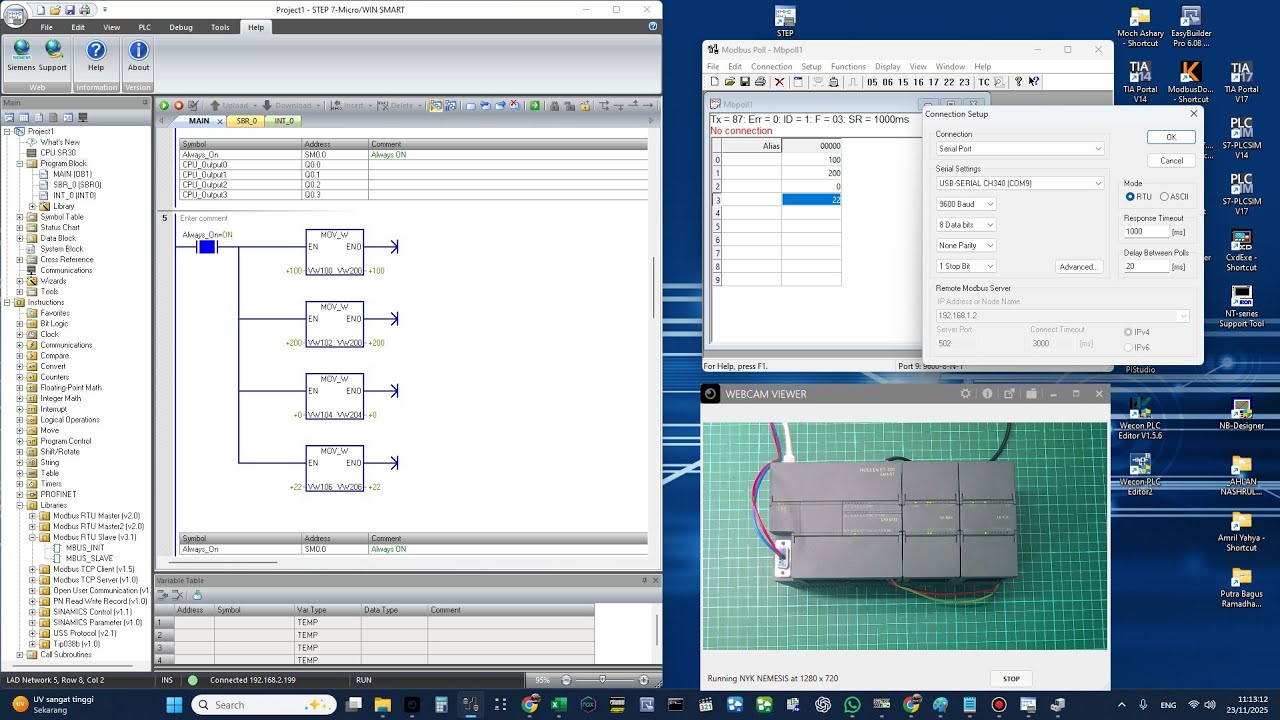This screenshot has height=720, width=1280.
Task: Click New document icon in Modbus Poll toolbar
Action: click(715, 82)
